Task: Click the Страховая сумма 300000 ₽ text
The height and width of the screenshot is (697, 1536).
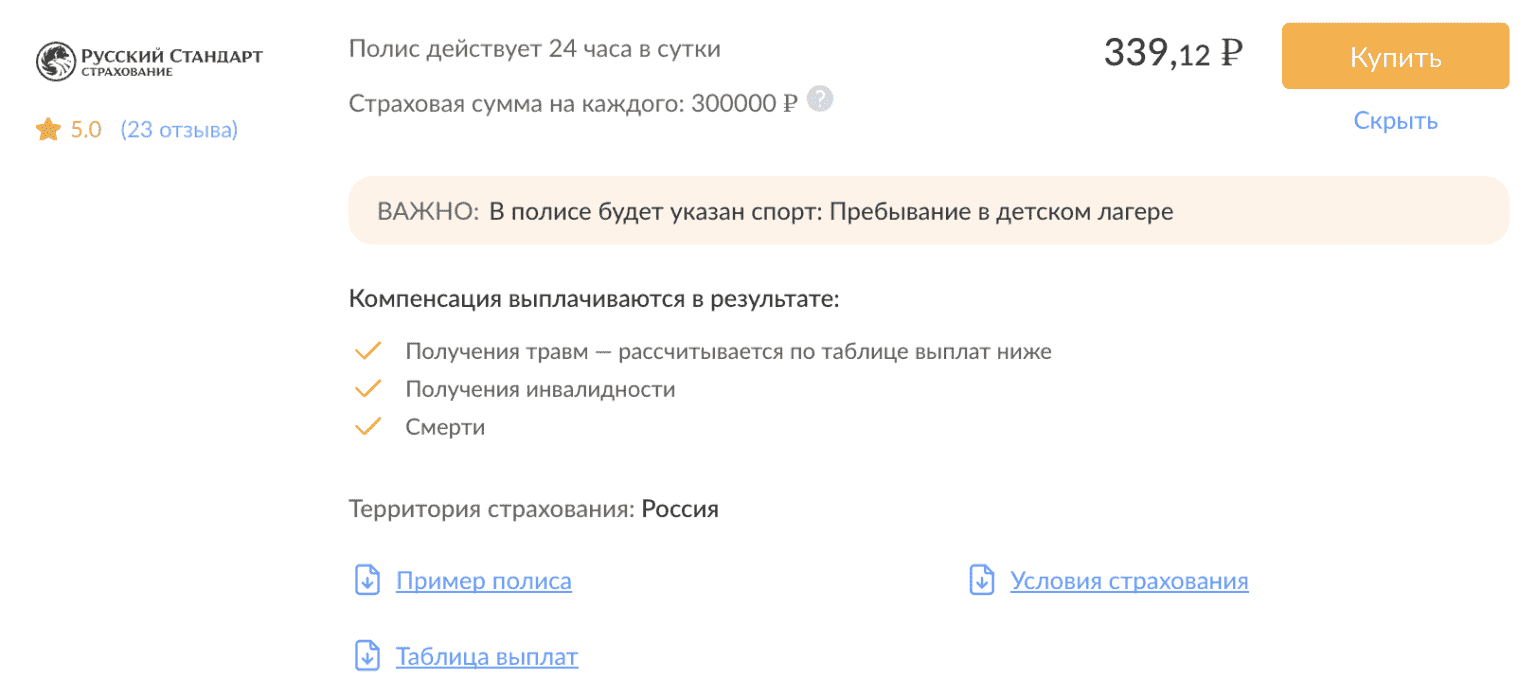Action: tap(573, 103)
